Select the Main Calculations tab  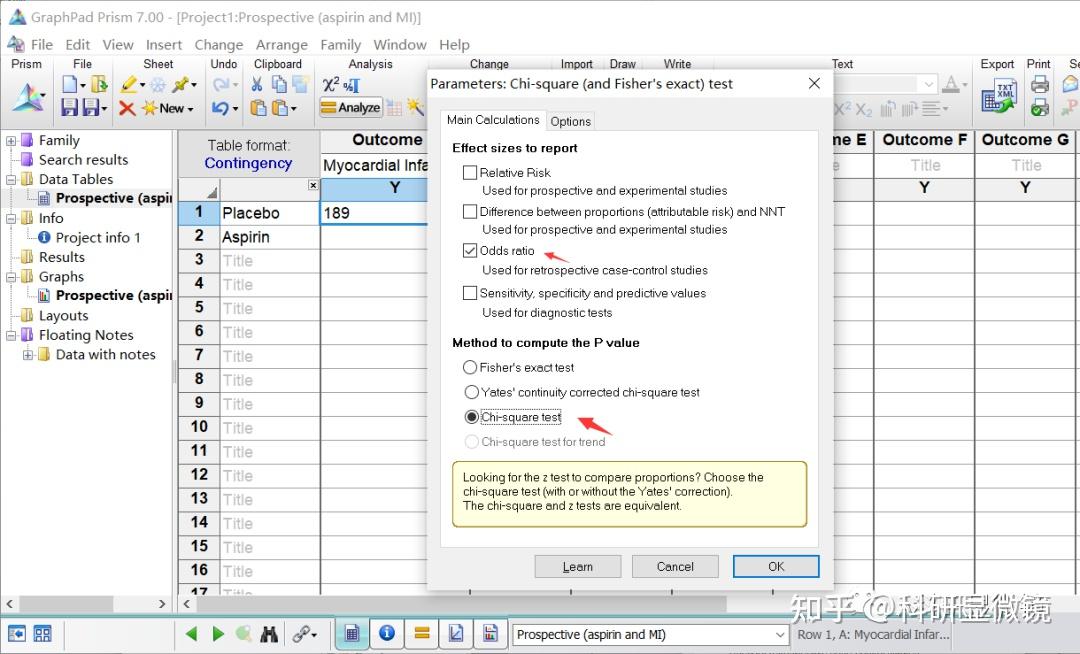tap(493, 120)
